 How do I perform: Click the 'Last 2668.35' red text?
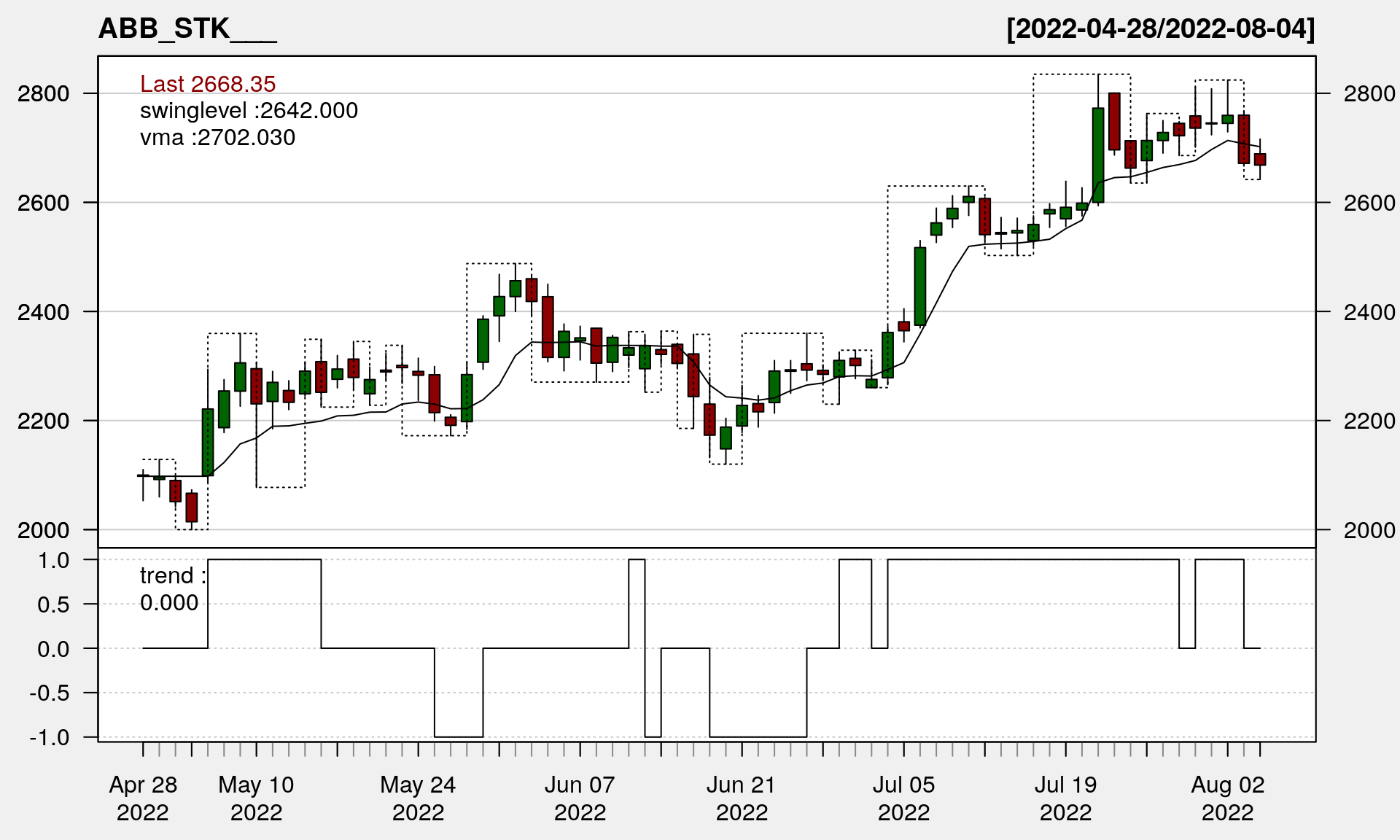208,84
